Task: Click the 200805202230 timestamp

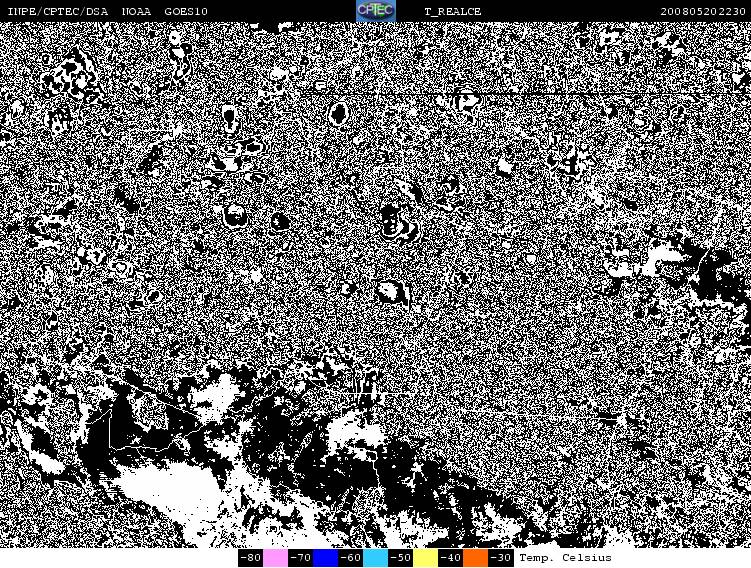Action: 703,11
